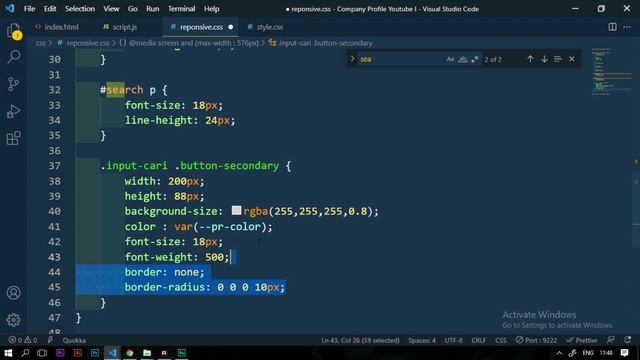
Task: Click system clock 11:48
Action: tap(606, 353)
